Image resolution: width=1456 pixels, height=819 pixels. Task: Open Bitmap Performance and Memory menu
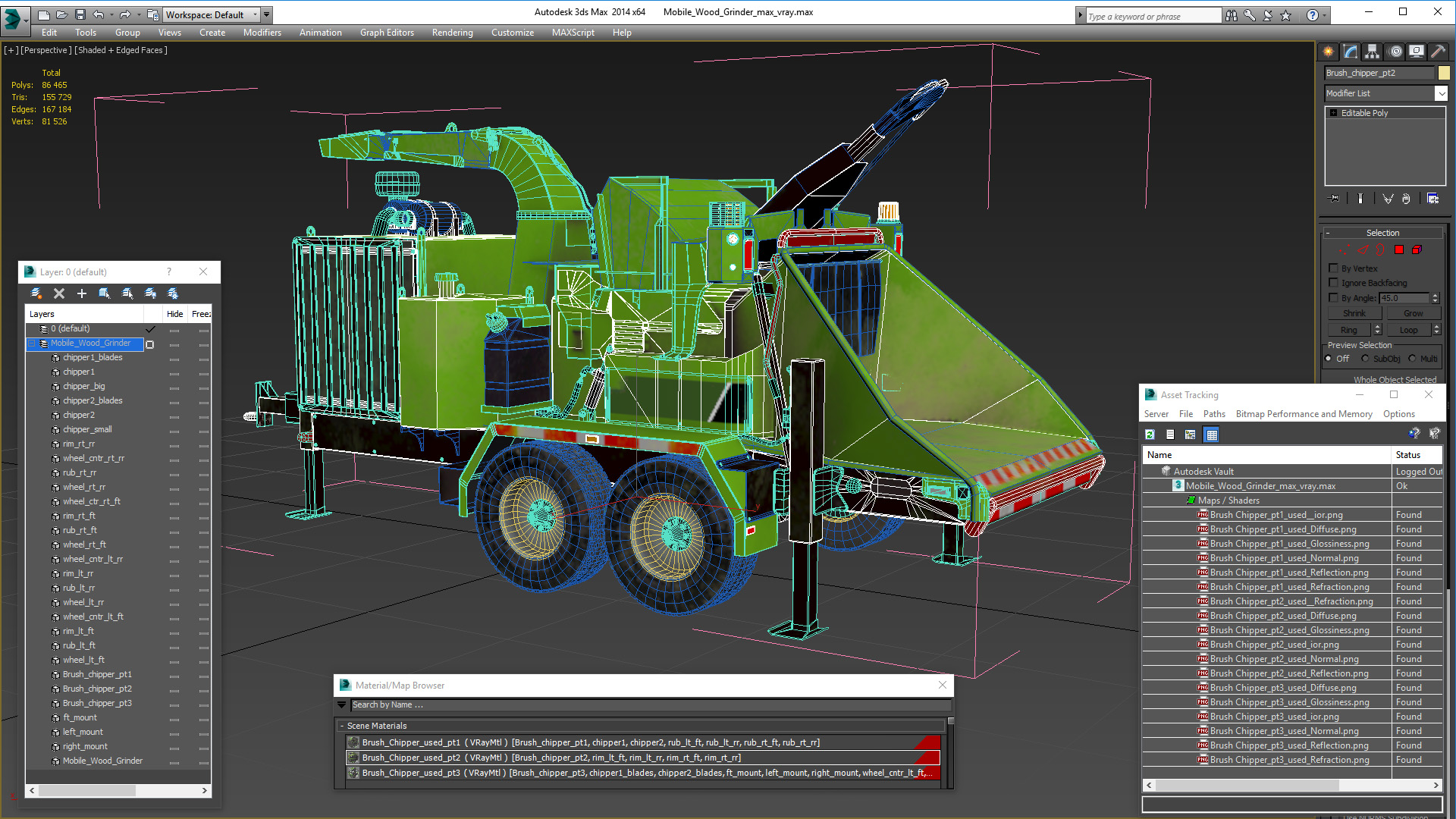(x=1304, y=414)
